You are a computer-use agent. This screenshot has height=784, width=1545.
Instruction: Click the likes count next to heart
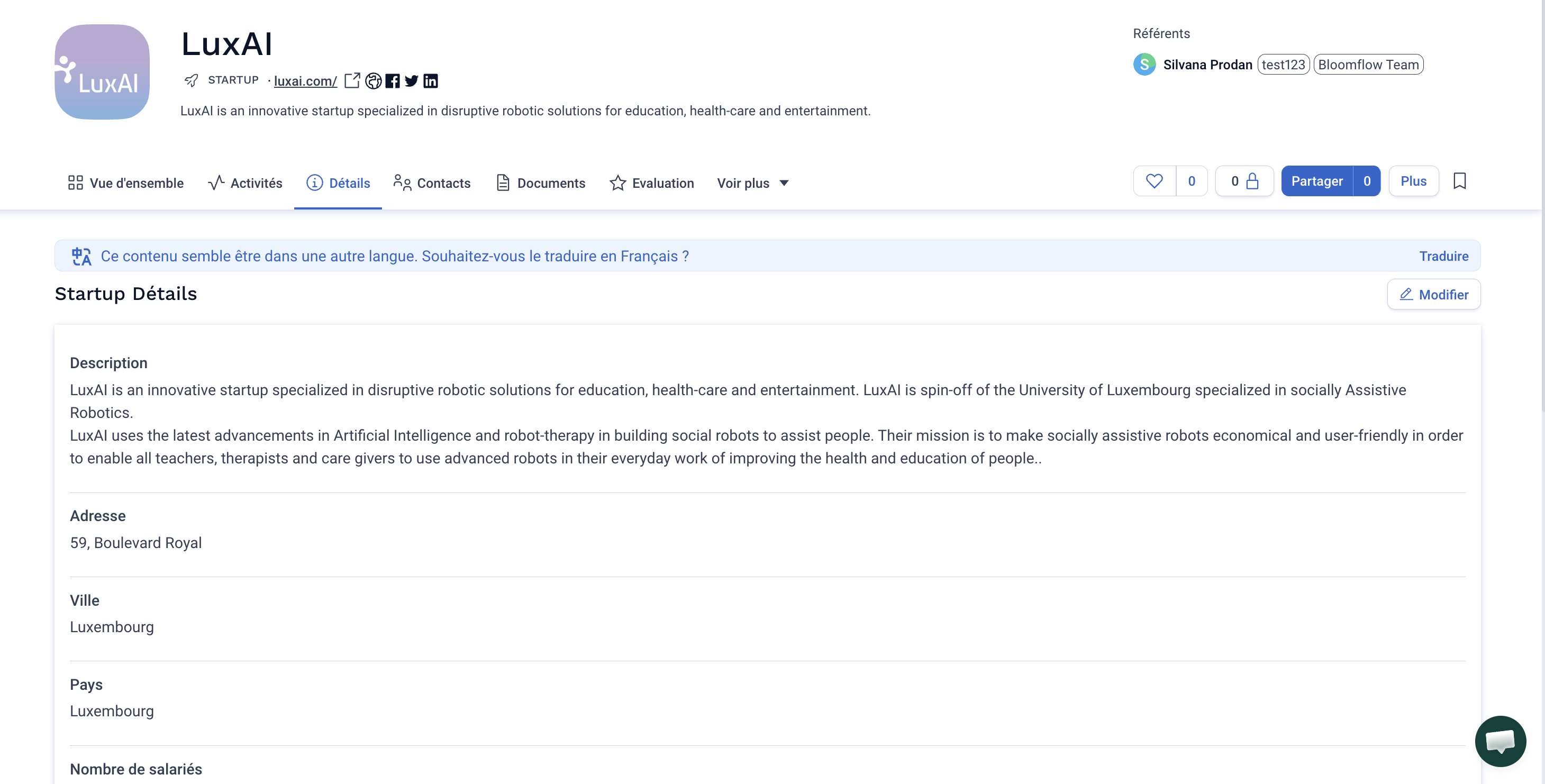click(x=1192, y=181)
